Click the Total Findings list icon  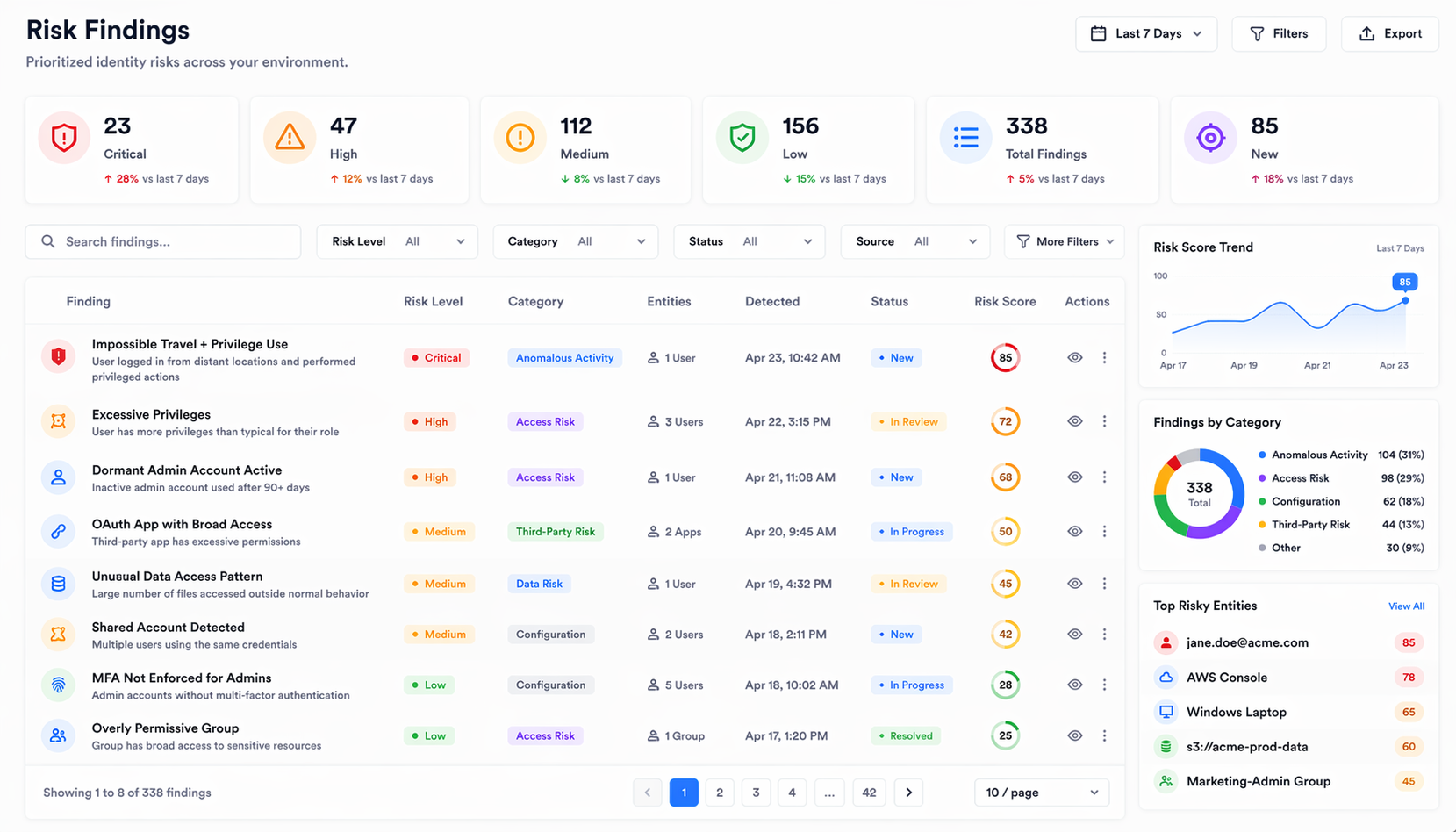(x=965, y=138)
